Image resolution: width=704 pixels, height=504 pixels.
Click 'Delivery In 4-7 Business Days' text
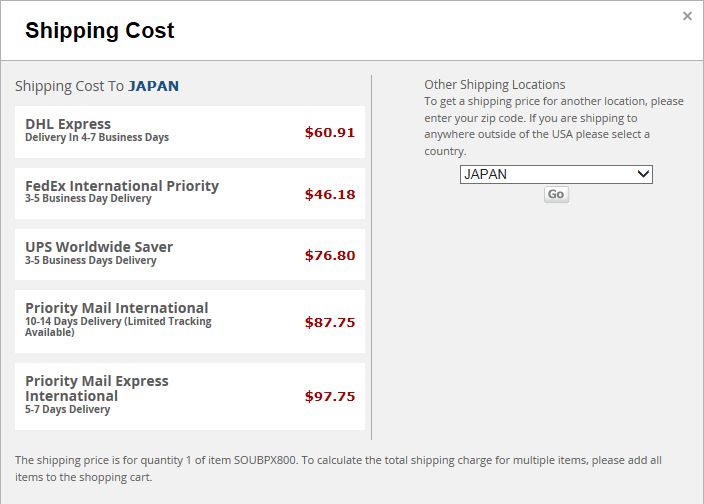click(x=97, y=137)
